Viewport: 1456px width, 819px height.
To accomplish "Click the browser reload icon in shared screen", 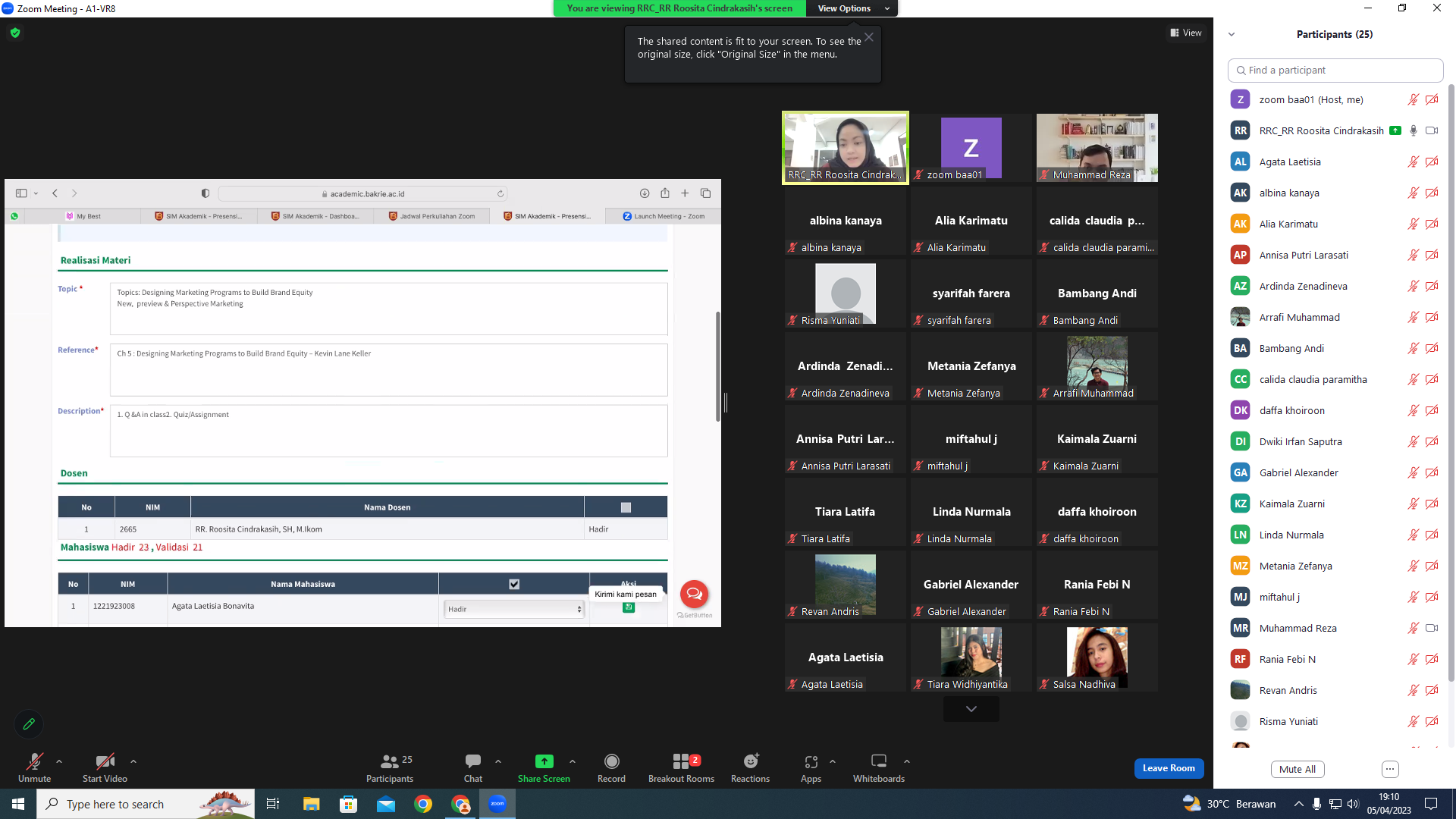I will [500, 194].
